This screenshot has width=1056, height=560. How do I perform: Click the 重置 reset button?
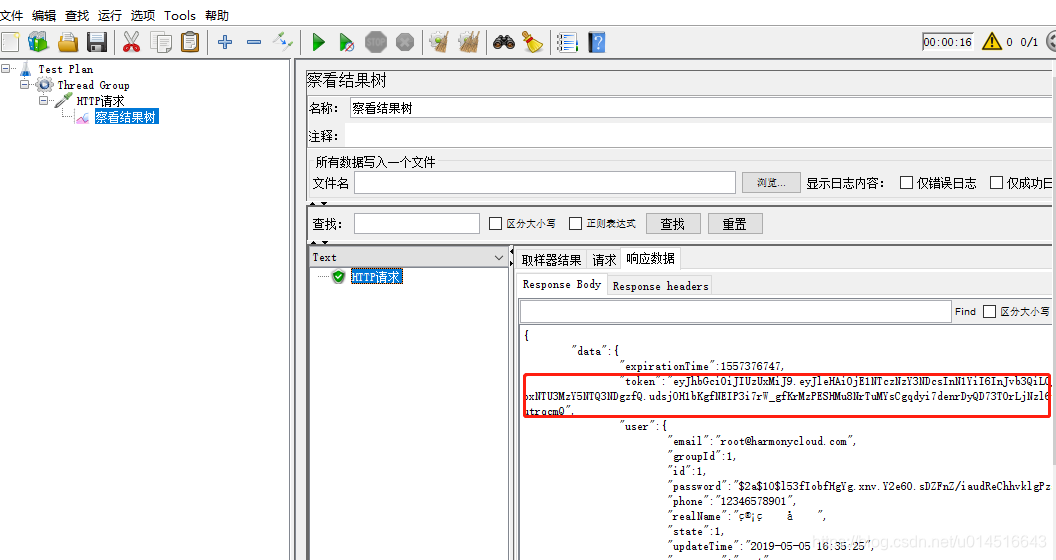point(735,223)
